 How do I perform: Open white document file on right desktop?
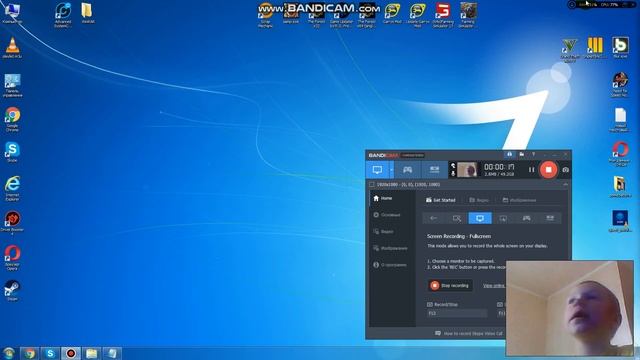point(620,120)
